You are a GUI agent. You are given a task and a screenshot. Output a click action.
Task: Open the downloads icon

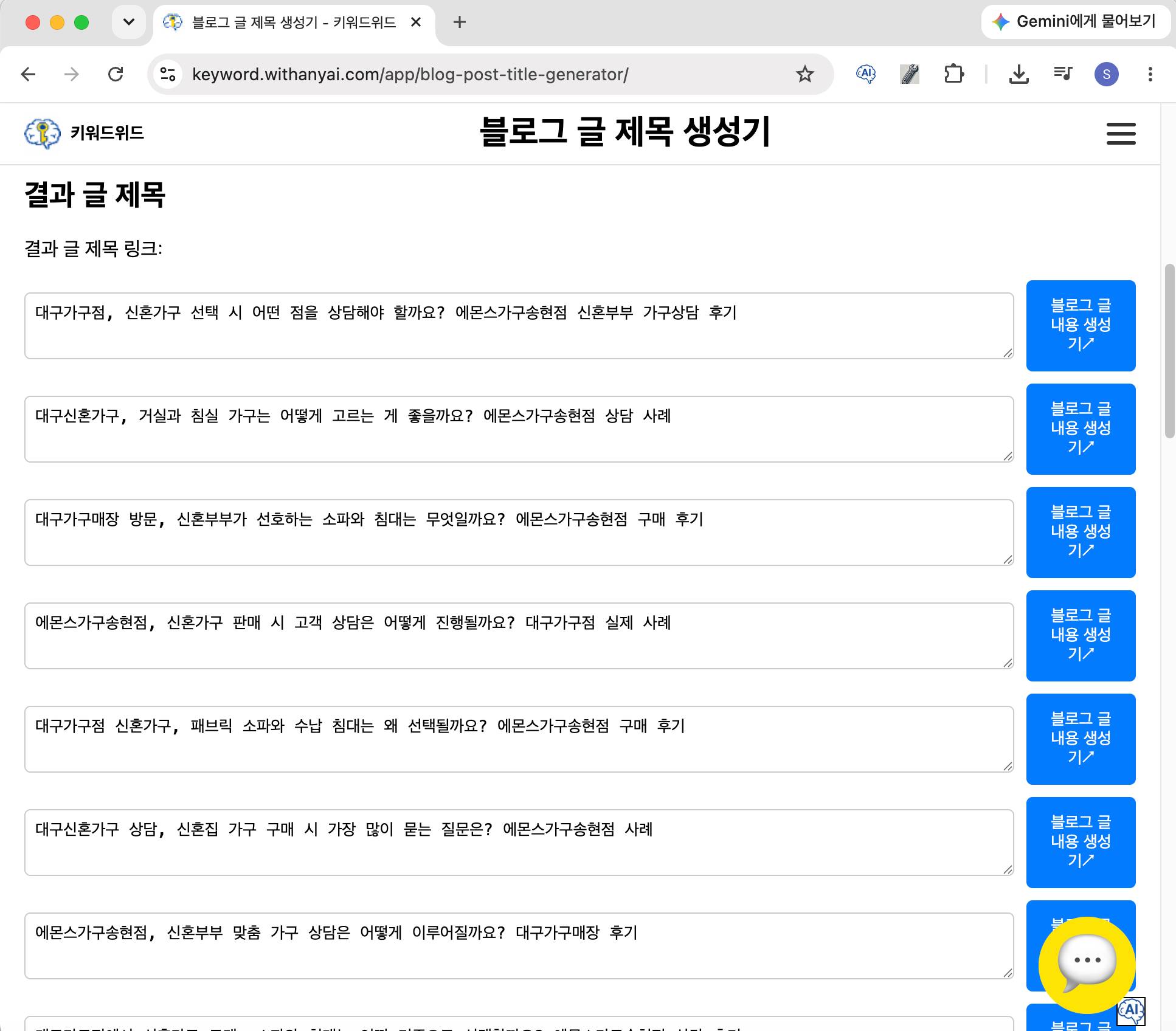pos(1019,74)
